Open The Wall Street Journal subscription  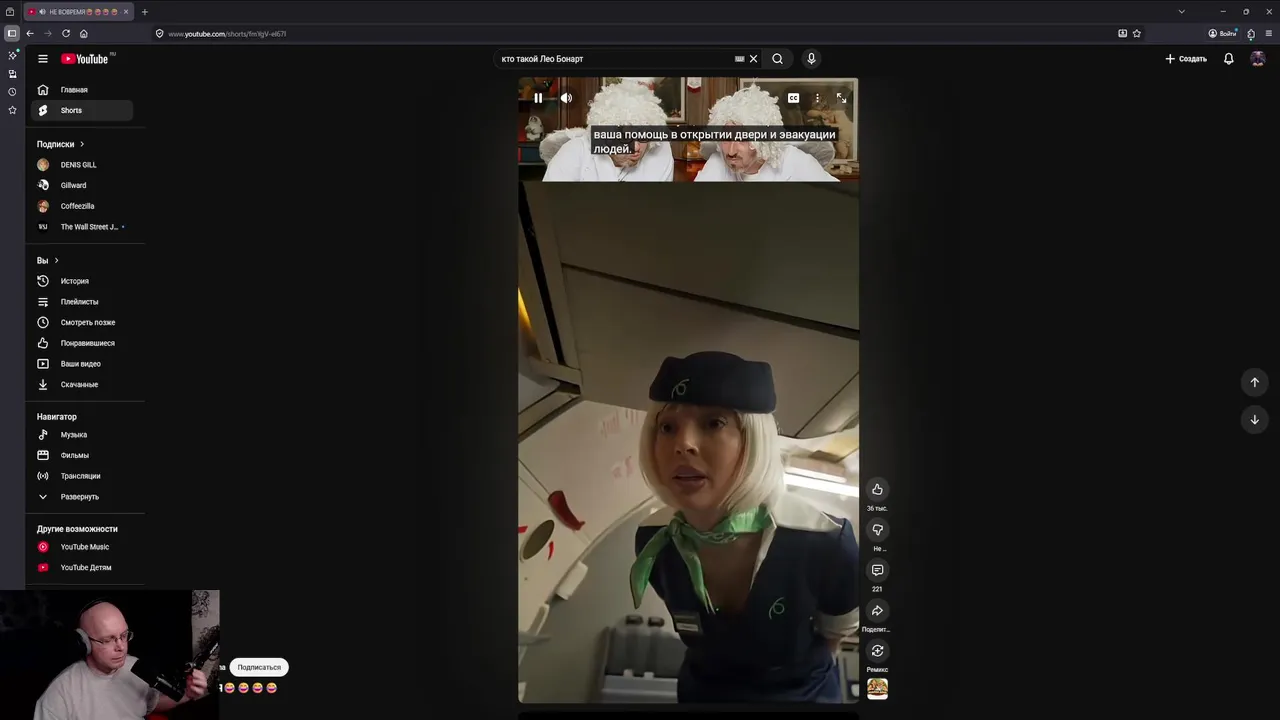pyautogui.click(x=82, y=227)
